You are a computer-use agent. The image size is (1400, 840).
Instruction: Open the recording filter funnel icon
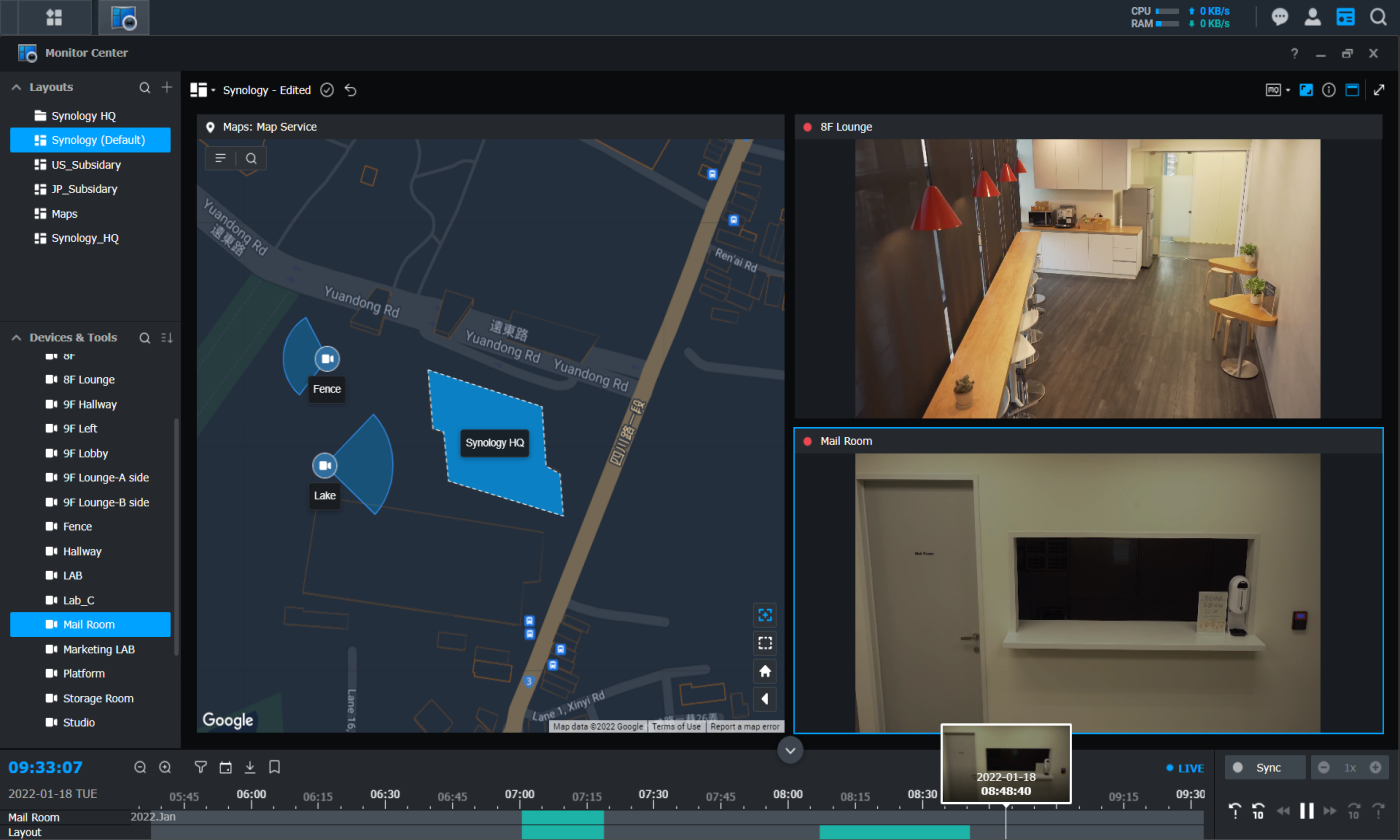200,767
